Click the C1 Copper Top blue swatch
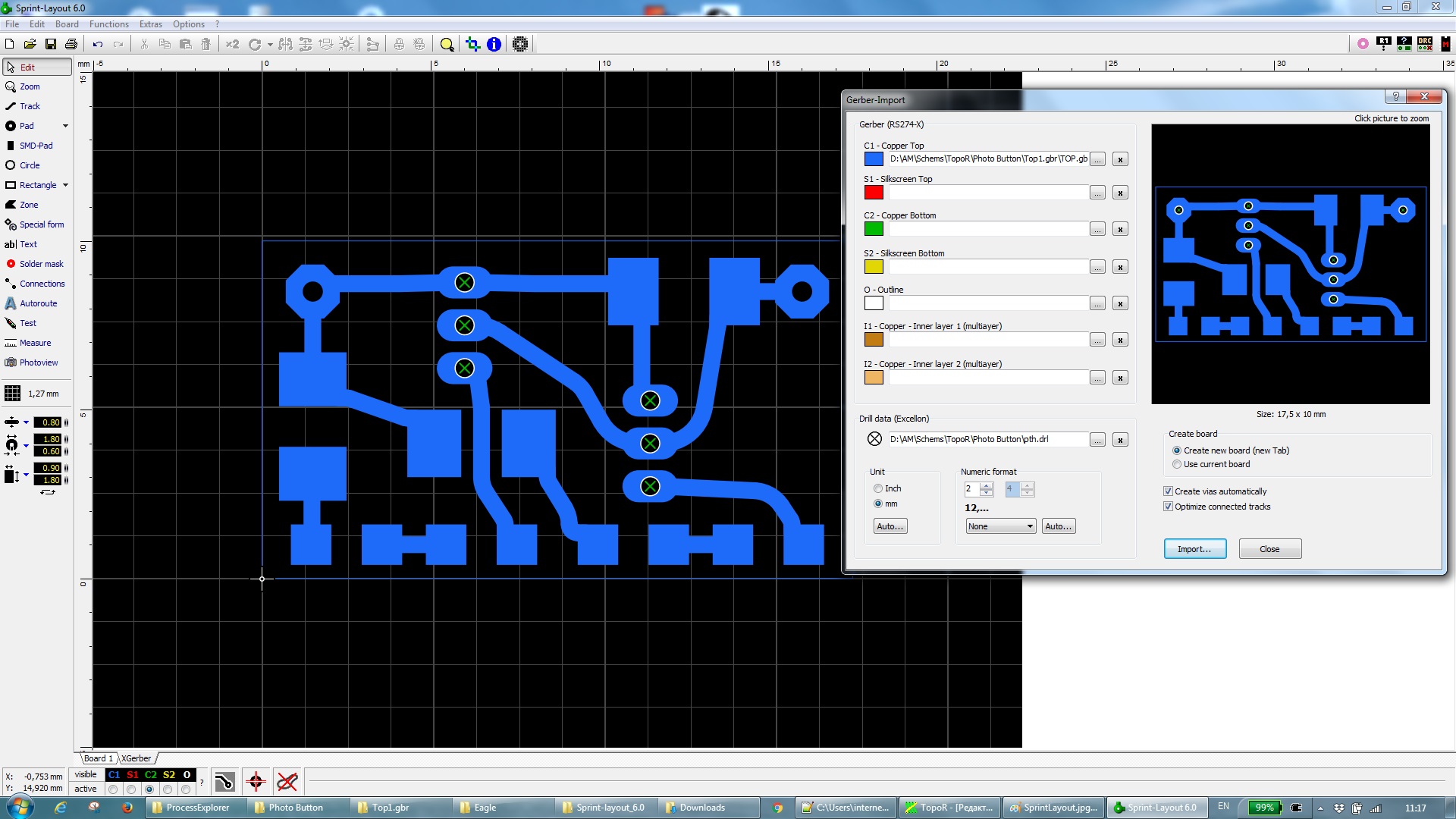 (874, 159)
